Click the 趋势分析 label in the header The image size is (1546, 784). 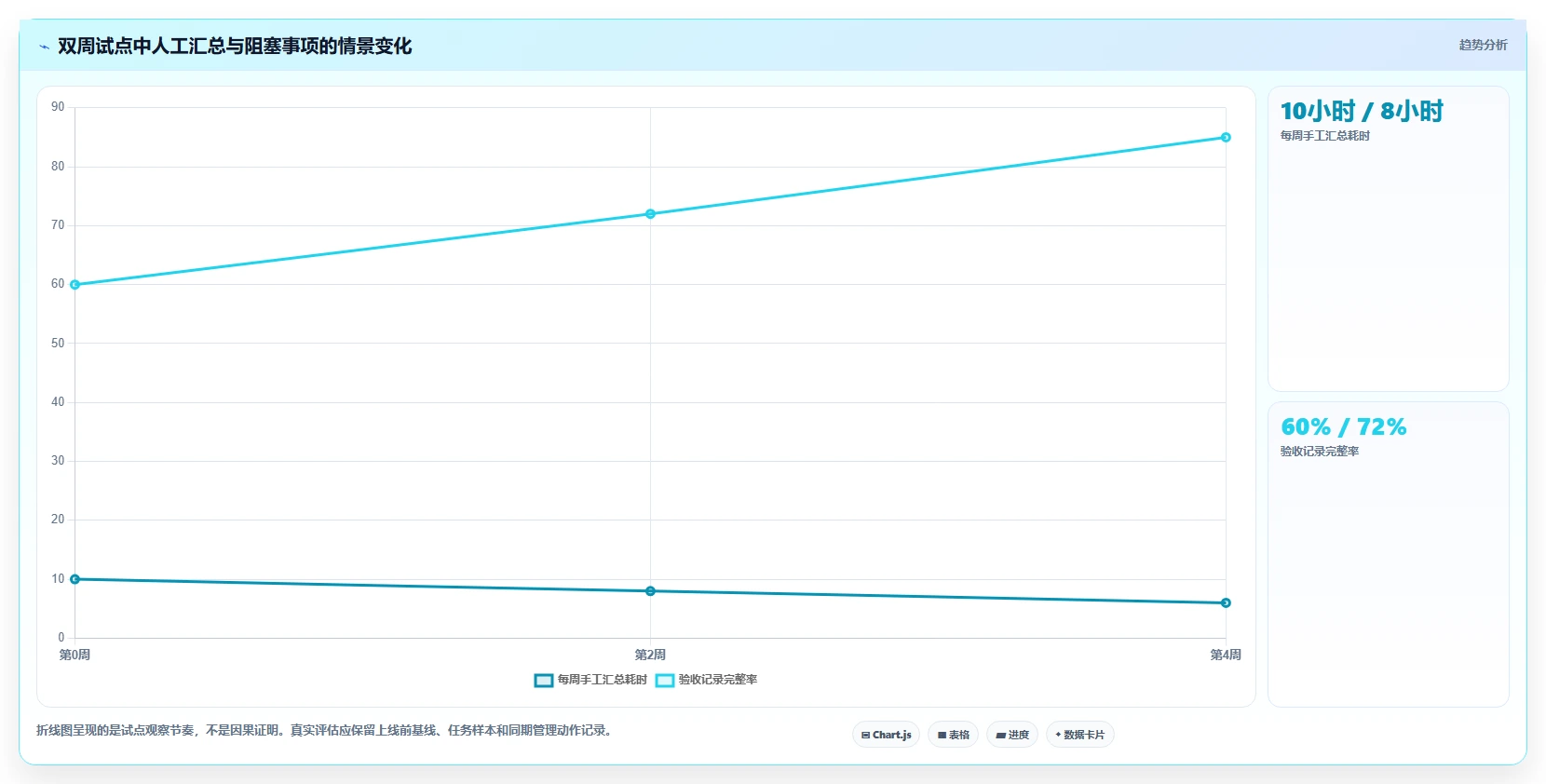1483,45
